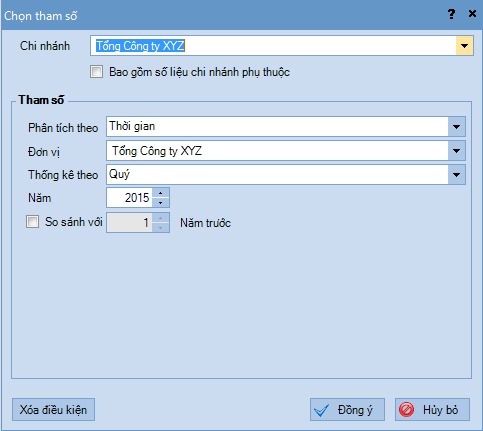Cancel using the Hủy bỏ button

coord(432,410)
